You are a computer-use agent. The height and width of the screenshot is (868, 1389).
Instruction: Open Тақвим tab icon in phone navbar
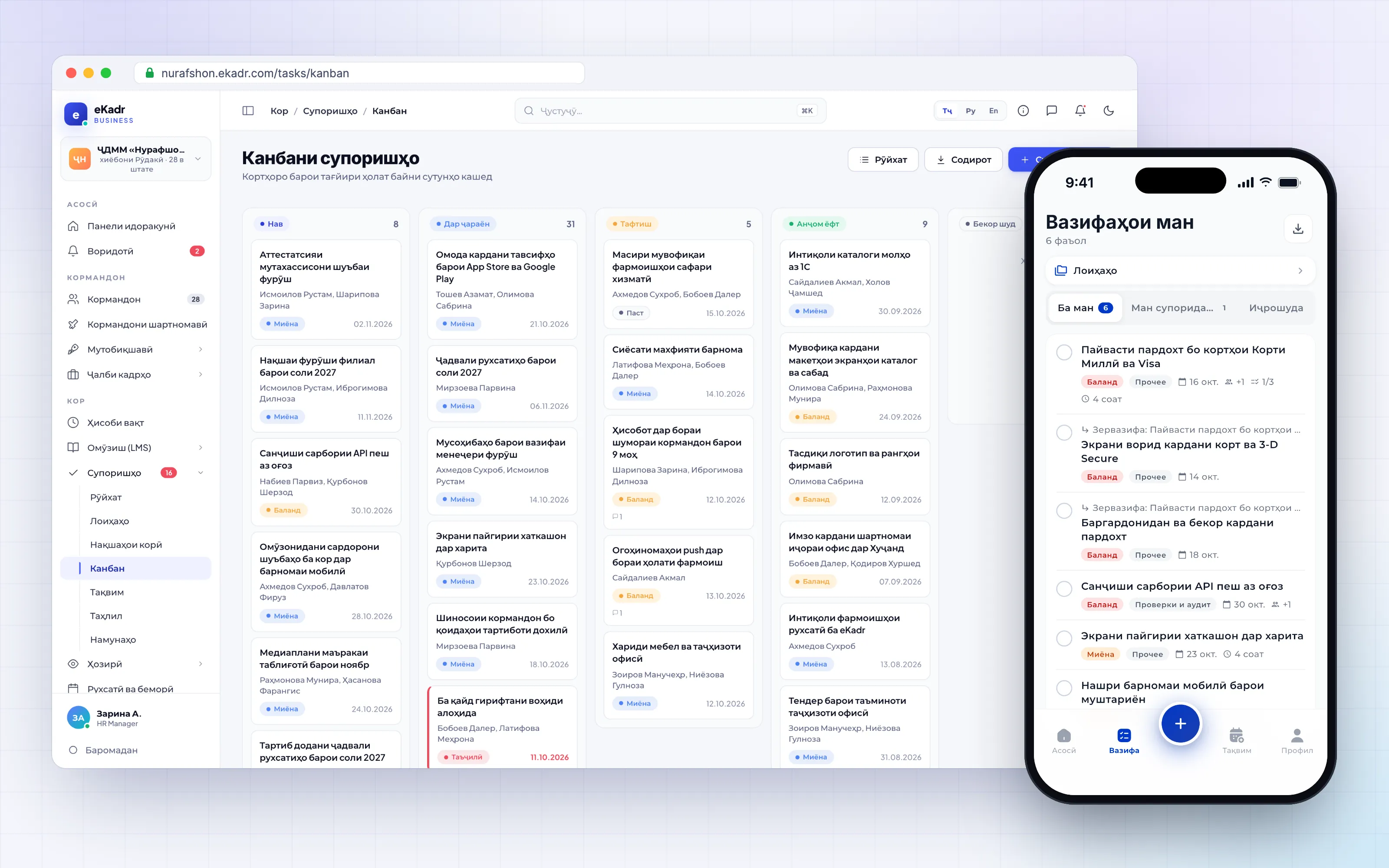coord(1236,740)
